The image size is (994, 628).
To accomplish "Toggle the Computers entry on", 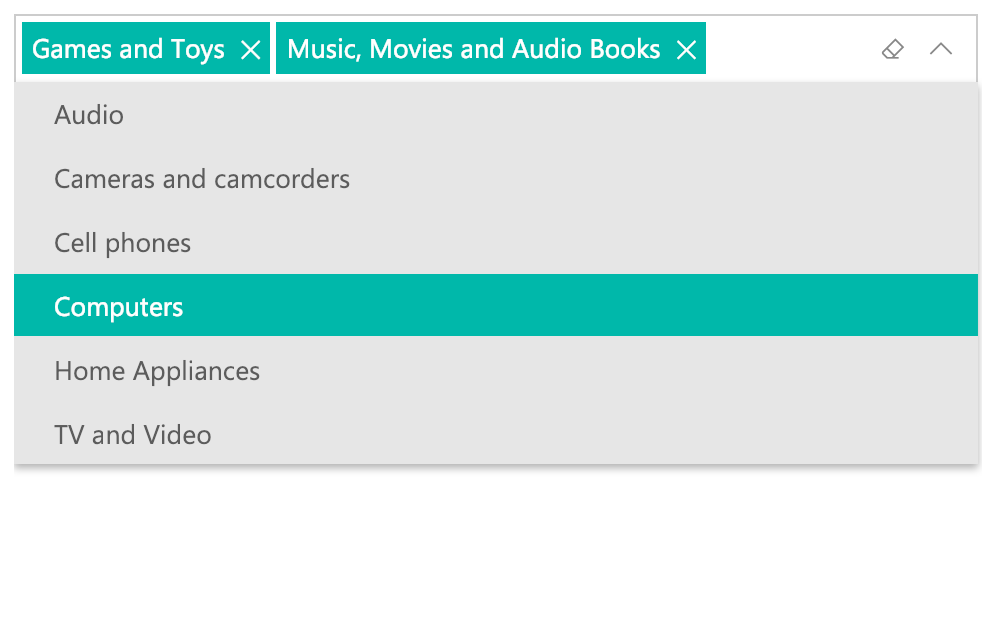I will 496,305.
